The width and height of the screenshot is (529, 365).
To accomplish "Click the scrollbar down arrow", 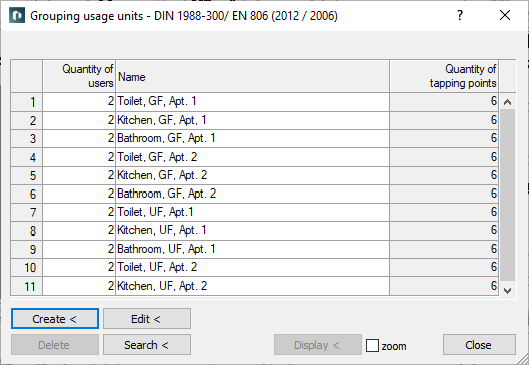I will click(507, 290).
